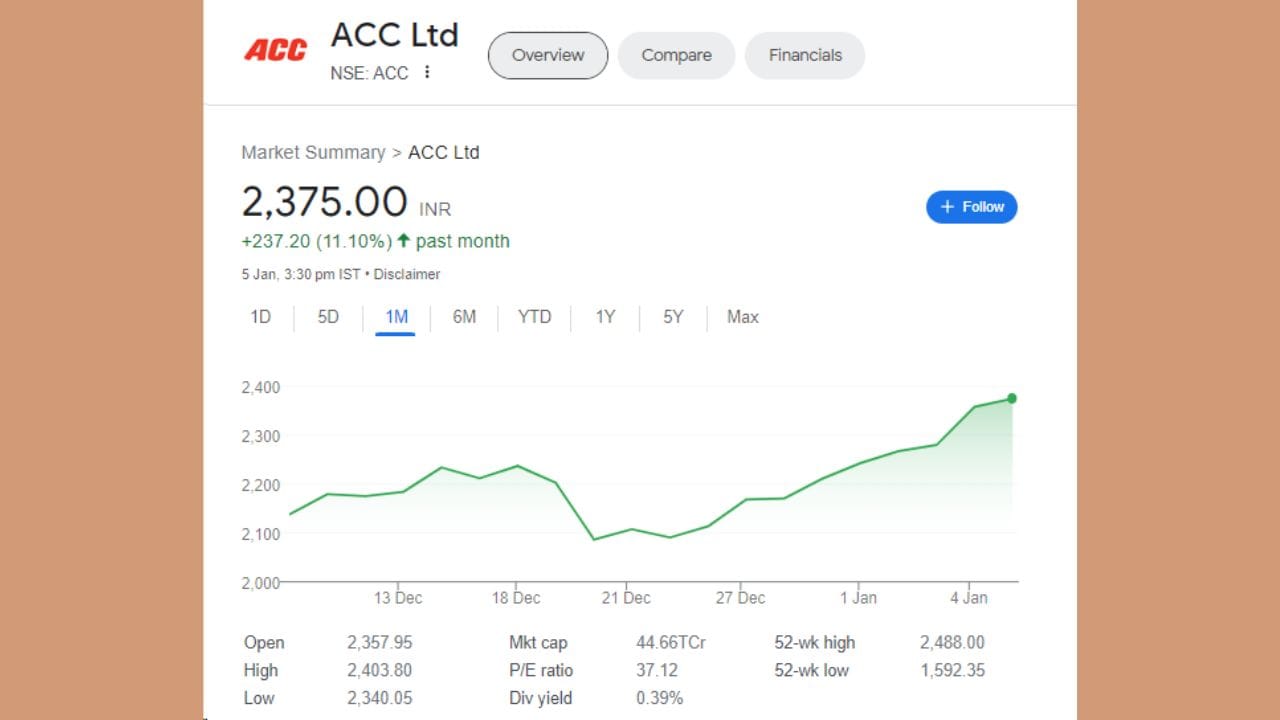Show year-to-date YTD chart
This screenshot has width=1280, height=720.
click(x=534, y=317)
